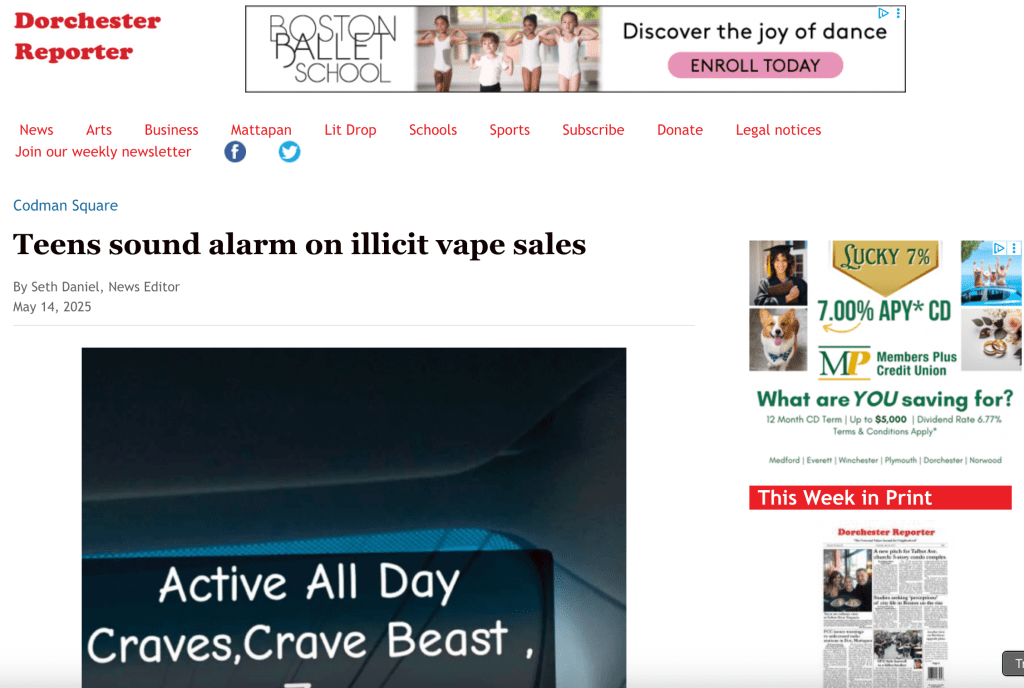Click AdChoices icon on credit union ad

point(999,248)
